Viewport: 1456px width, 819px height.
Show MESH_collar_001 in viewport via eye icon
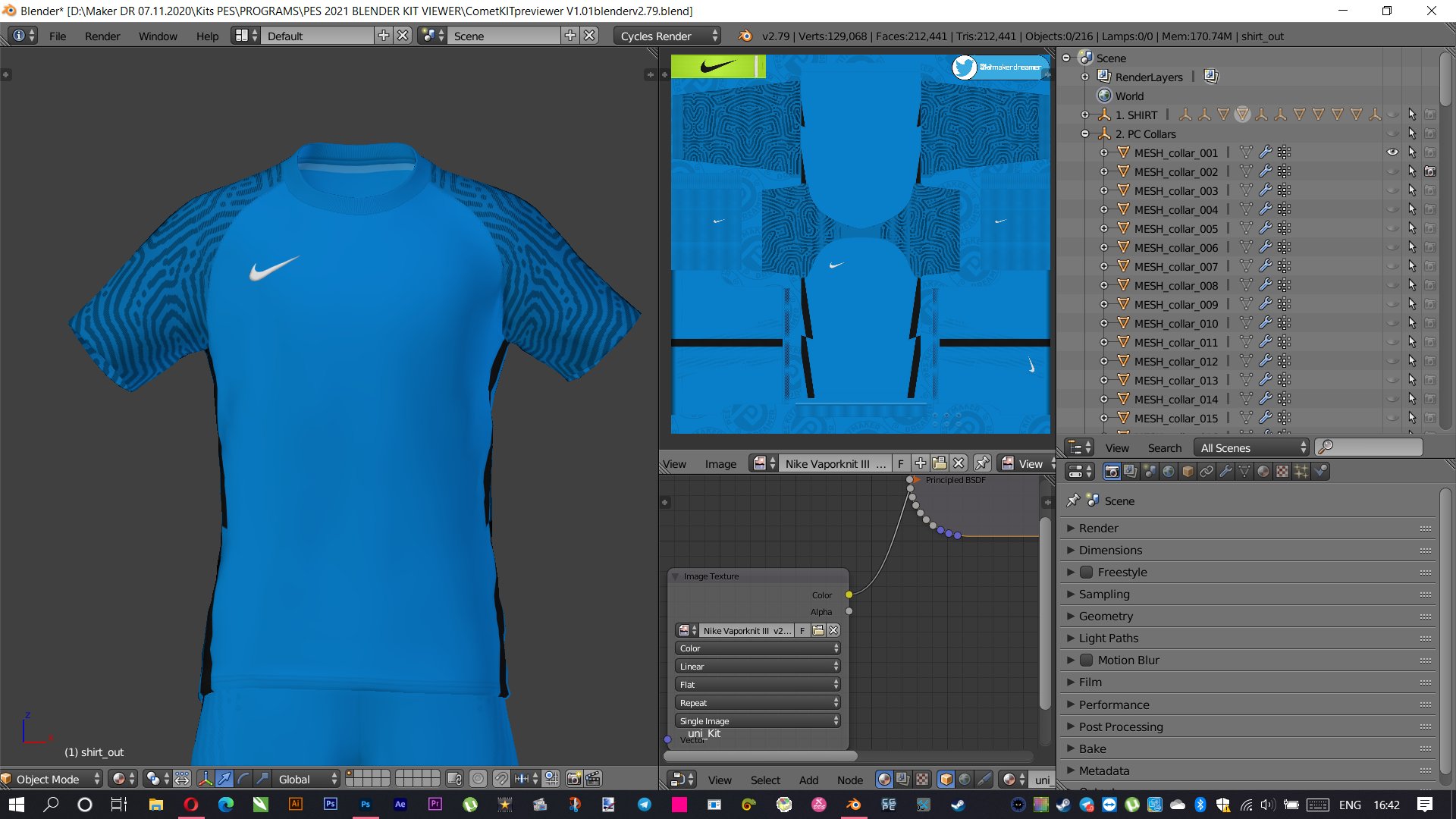coord(1392,152)
